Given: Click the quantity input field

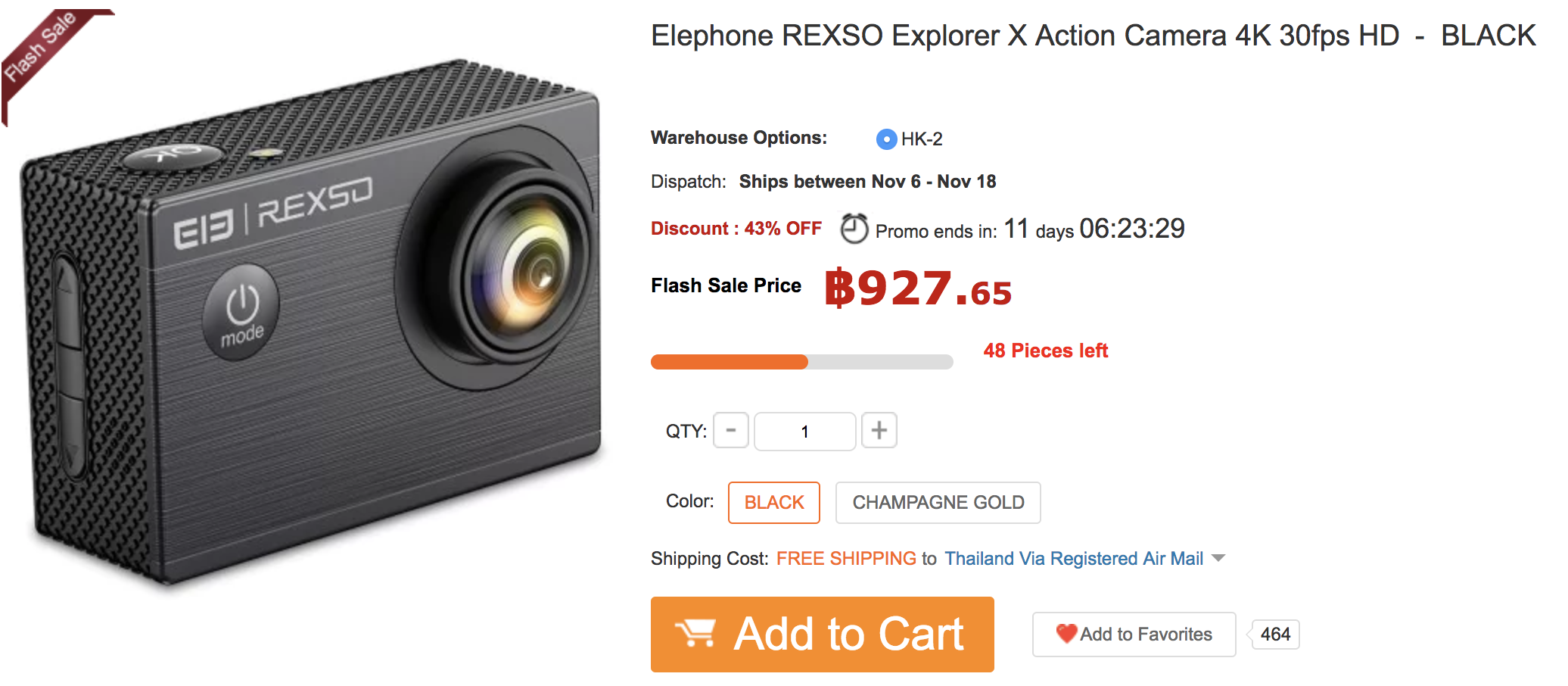Looking at the screenshot, I should (804, 432).
